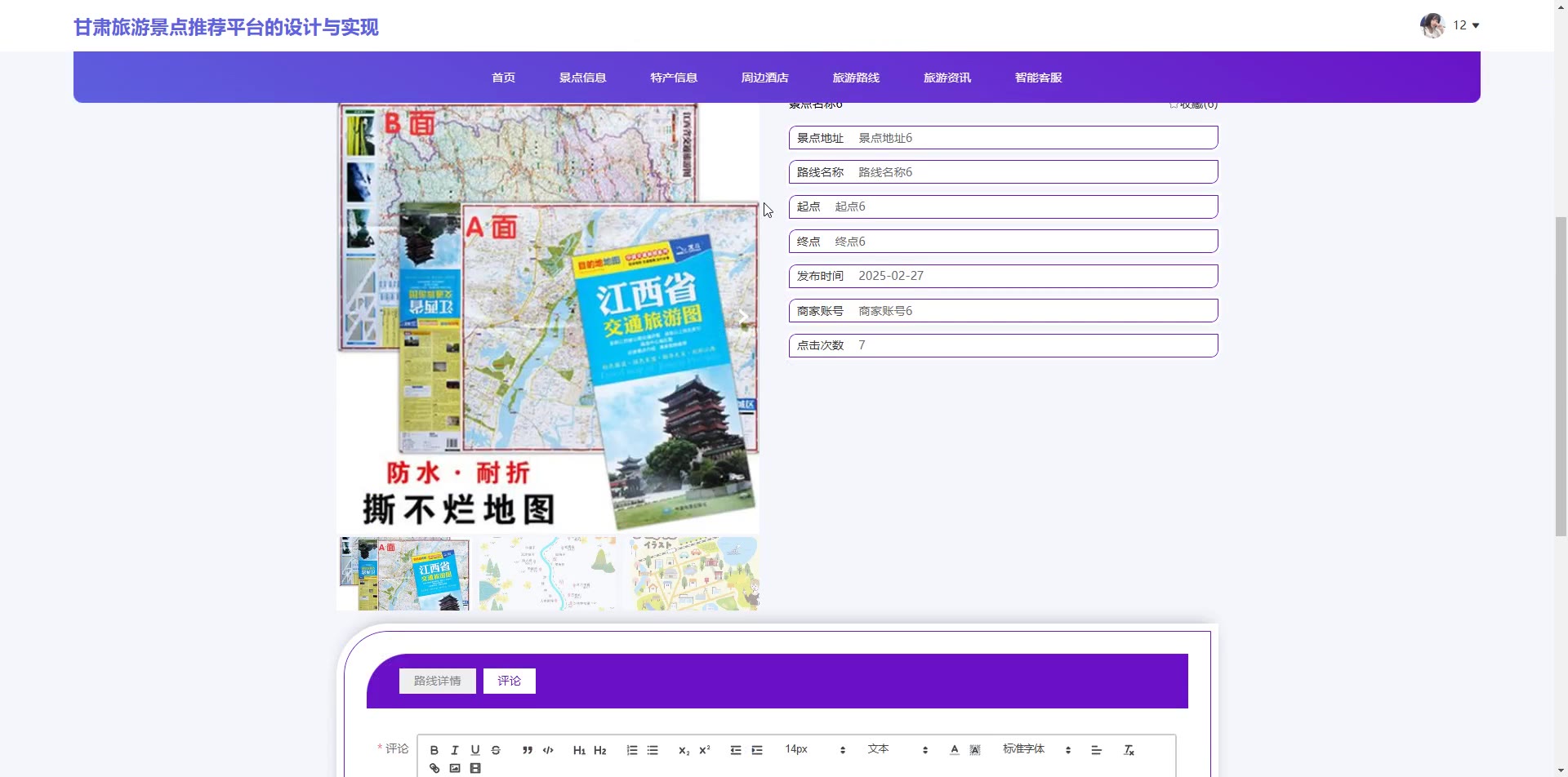Screen dimensions: 1568x777
Task: Go to 景点信息 in the navigation bar
Action: point(582,78)
